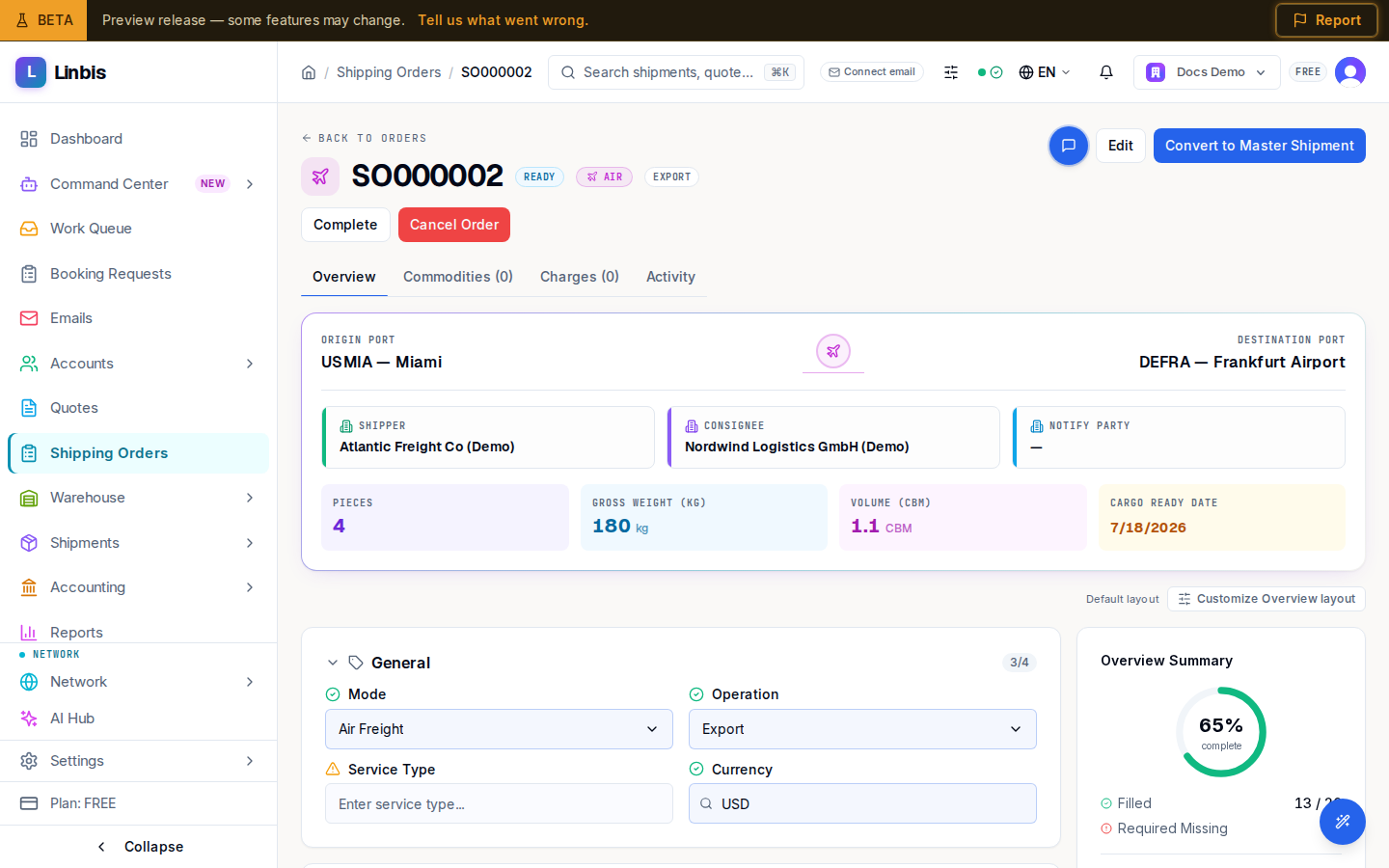Click the 65% complete progress ring
This screenshot has width=1389, height=868.
[x=1221, y=732]
